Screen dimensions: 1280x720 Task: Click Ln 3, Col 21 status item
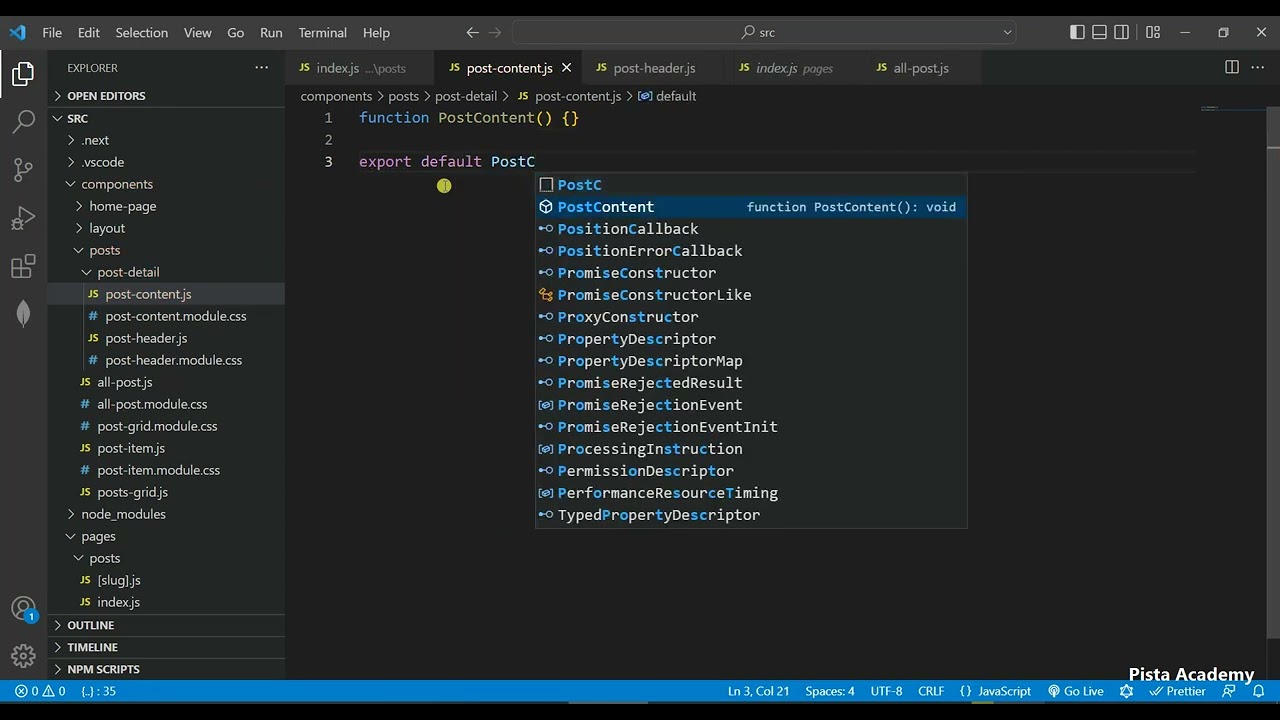[758, 691]
